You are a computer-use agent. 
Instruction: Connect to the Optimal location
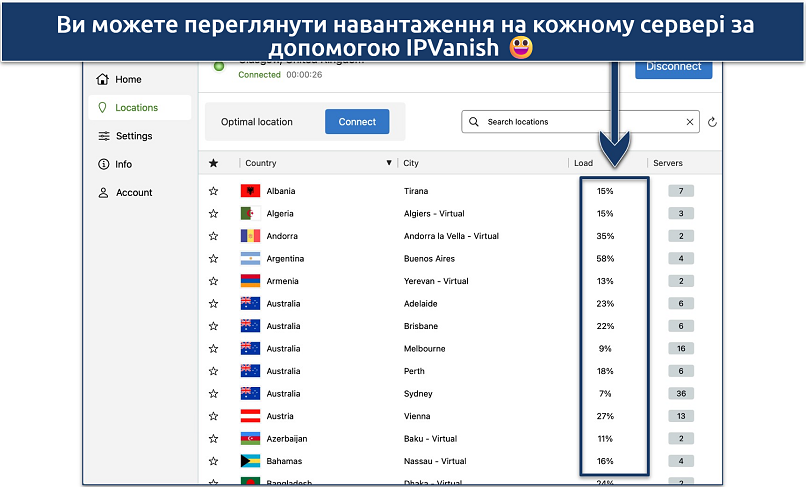tap(357, 122)
